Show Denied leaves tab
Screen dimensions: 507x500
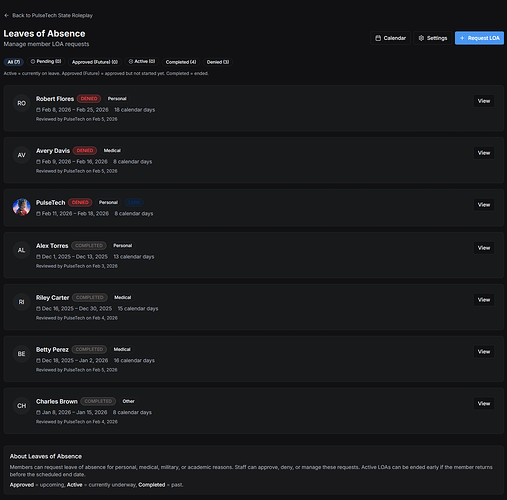(218, 62)
